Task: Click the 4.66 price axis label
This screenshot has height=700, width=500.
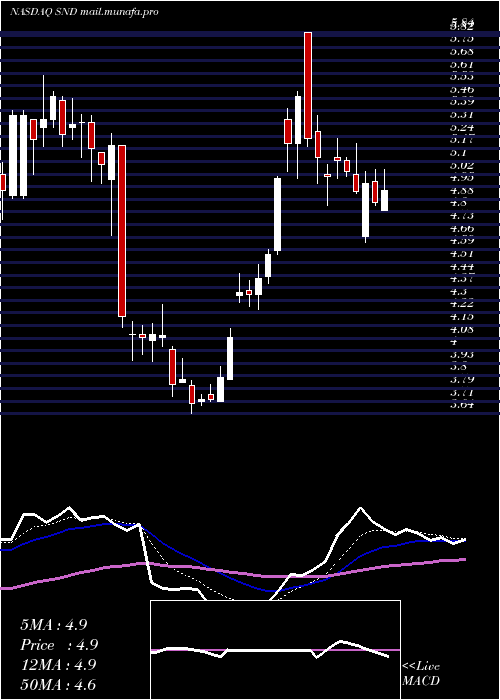Action: [462, 229]
